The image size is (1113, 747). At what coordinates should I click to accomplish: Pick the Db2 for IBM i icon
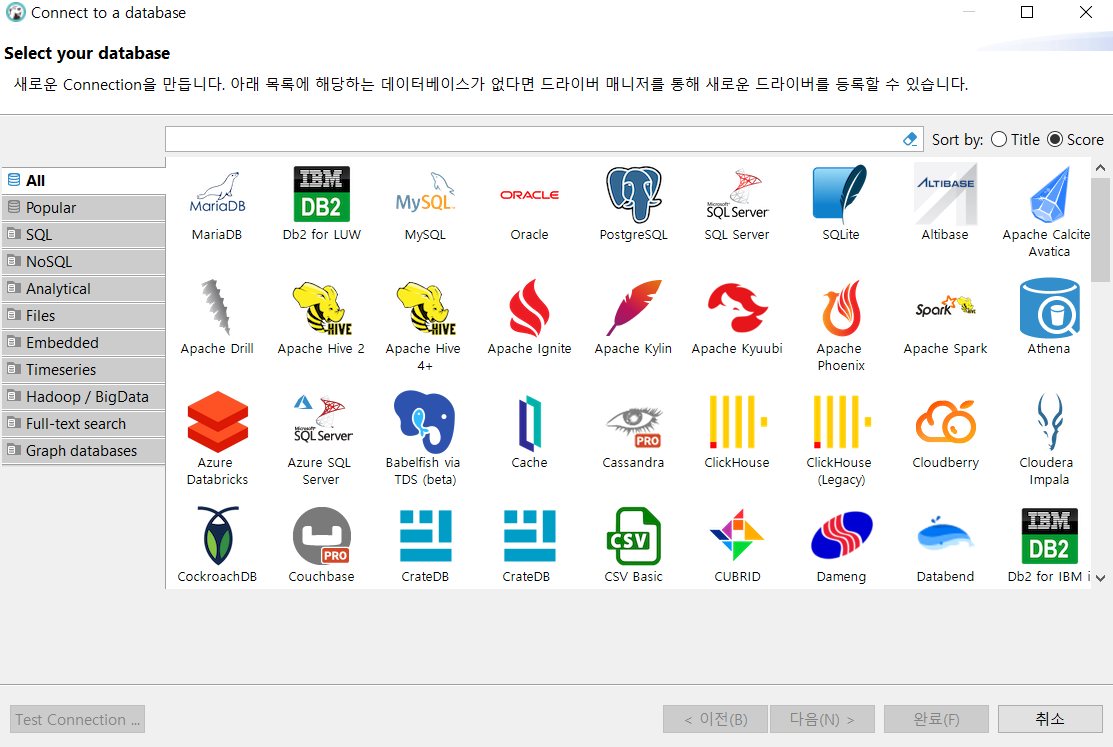(x=1049, y=535)
